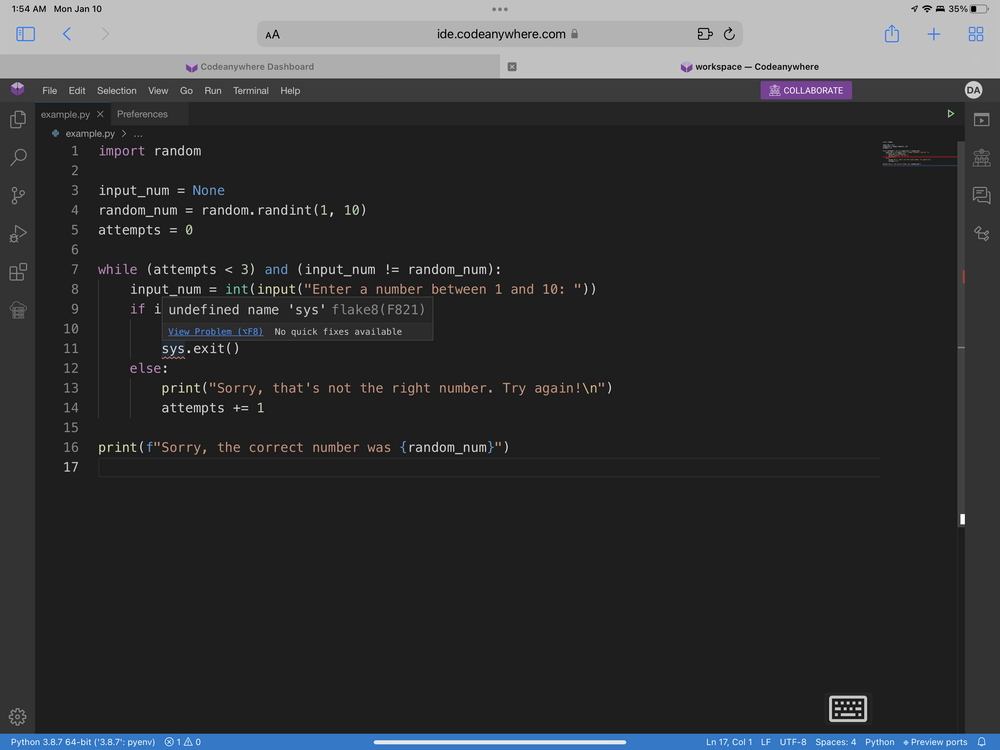Open the Terminal menu
Image resolution: width=1000 pixels, height=750 pixels.
tap(251, 91)
